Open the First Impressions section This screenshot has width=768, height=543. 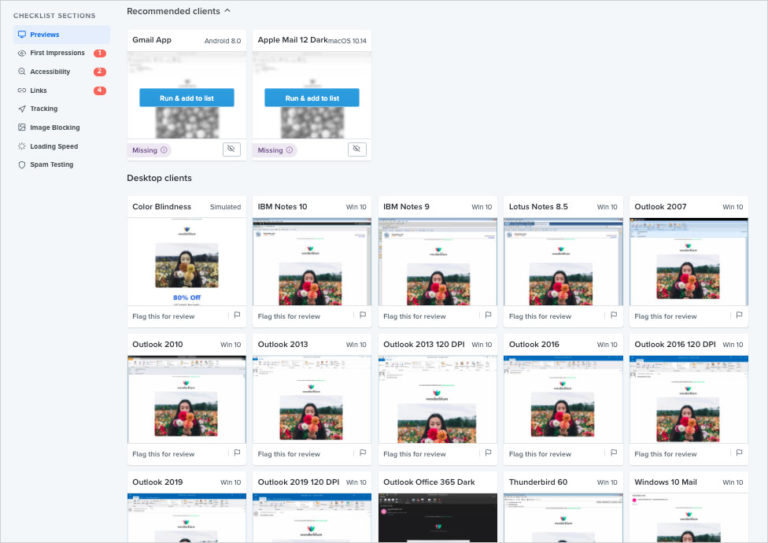[62, 53]
